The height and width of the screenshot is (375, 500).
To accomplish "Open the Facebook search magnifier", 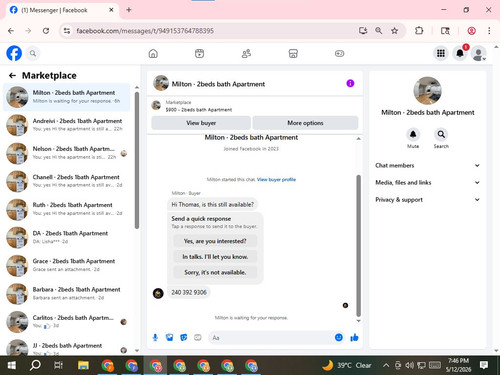I will click(x=33, y=53).
